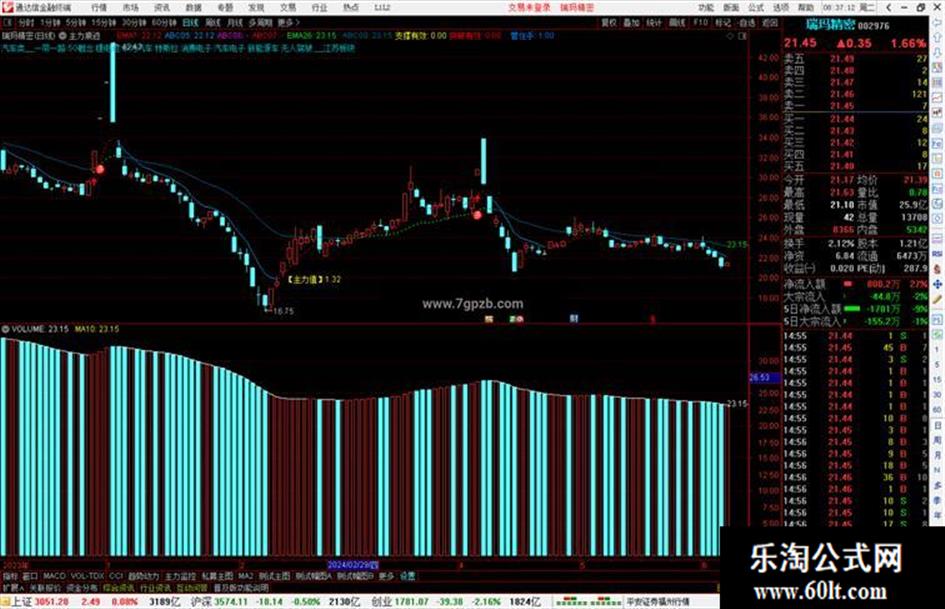The image size is (945, 609).
Task: Click the 标记 mark button
Action: coord(723,23)
